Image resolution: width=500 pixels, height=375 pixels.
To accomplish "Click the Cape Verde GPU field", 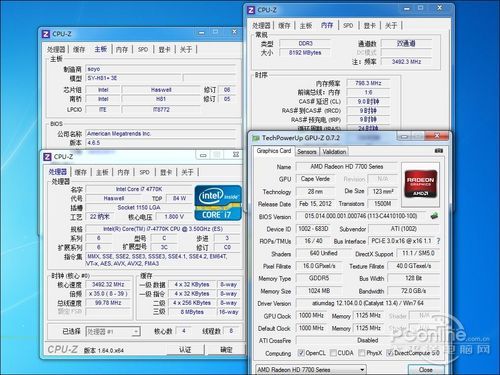I will [315, 179].
